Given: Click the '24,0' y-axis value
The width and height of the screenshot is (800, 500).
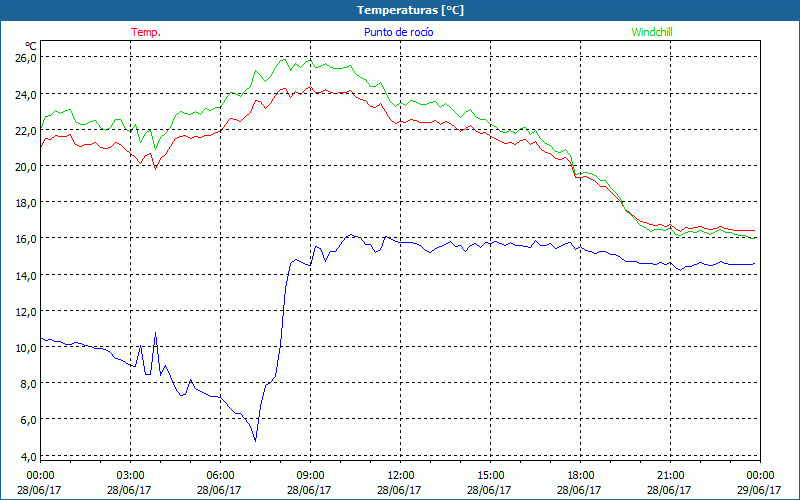Looking at the screenshot, I should point(26,94).
